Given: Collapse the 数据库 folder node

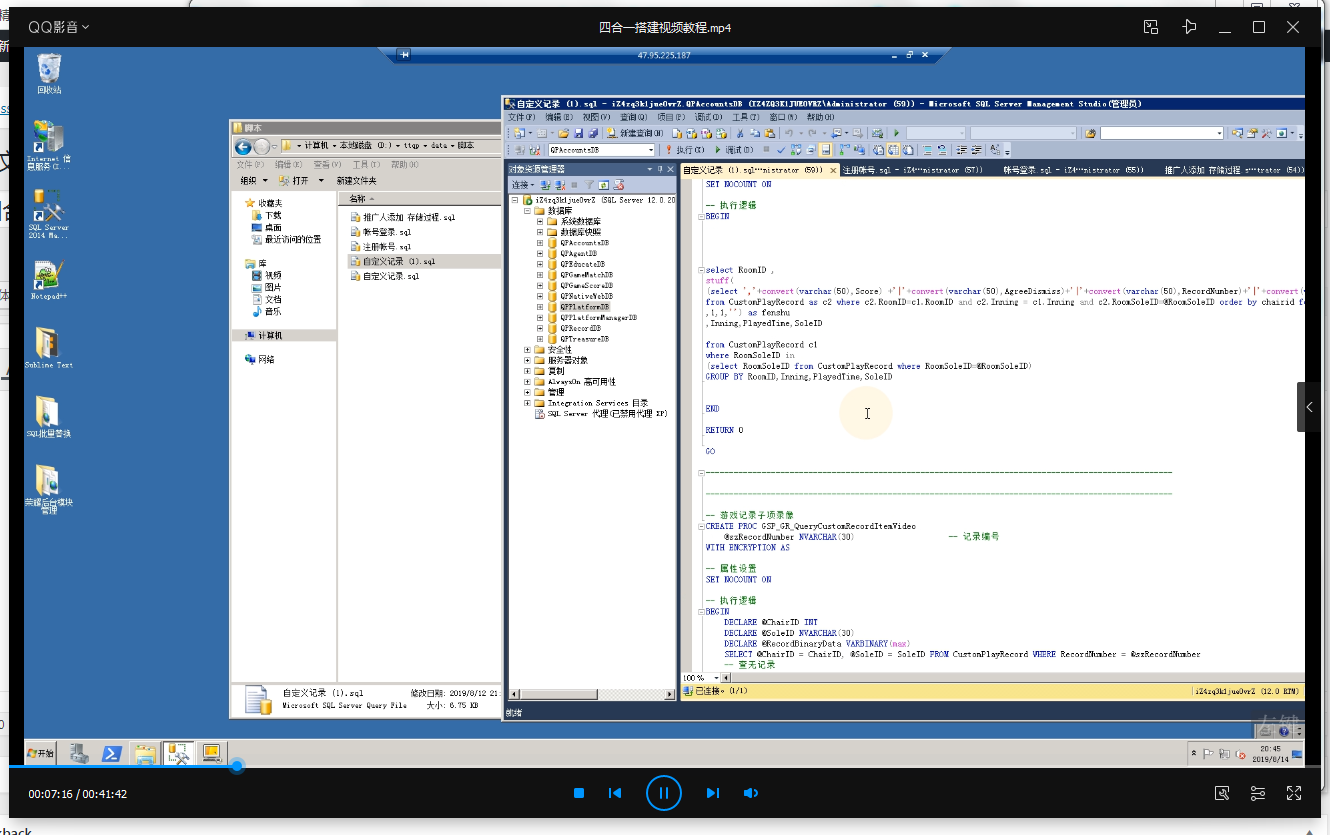Looking at the screenshot, I should pos(527,211).
